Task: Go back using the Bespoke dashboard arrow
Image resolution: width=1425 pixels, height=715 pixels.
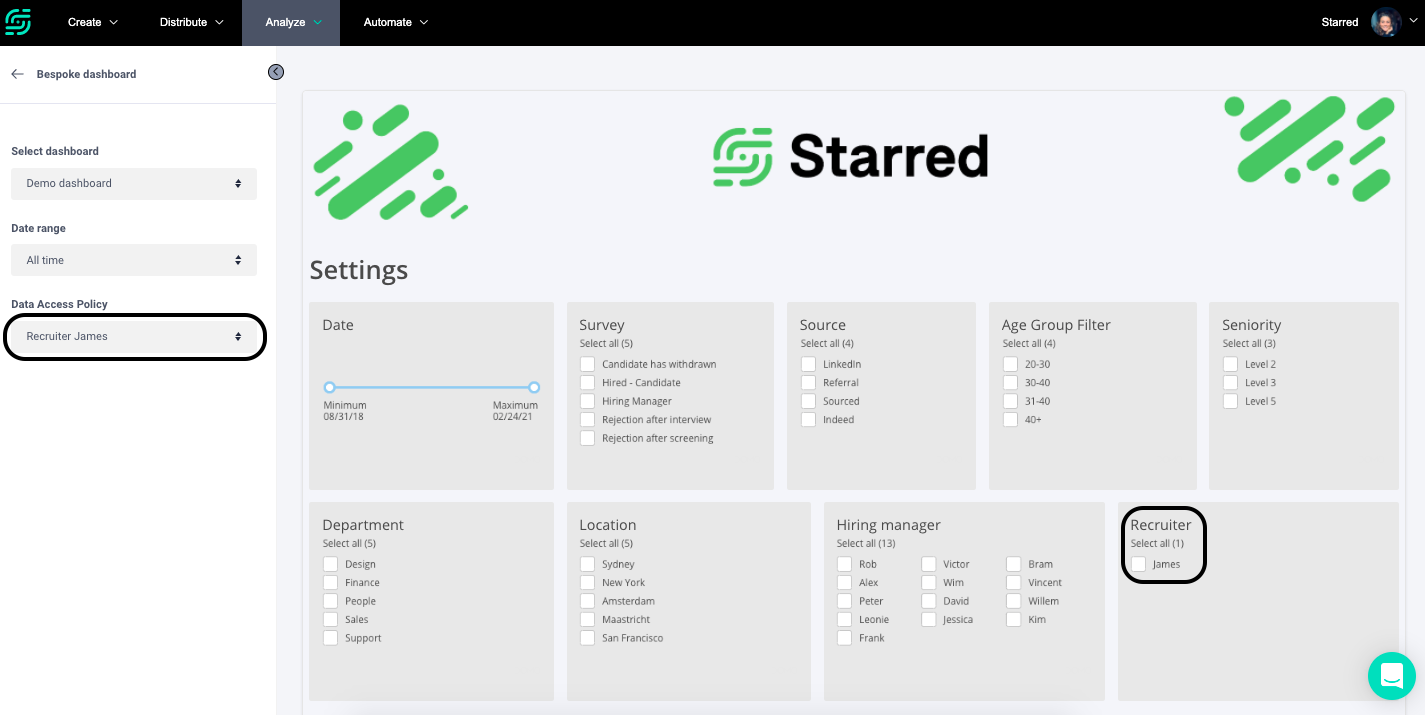Action: point(17,74)
